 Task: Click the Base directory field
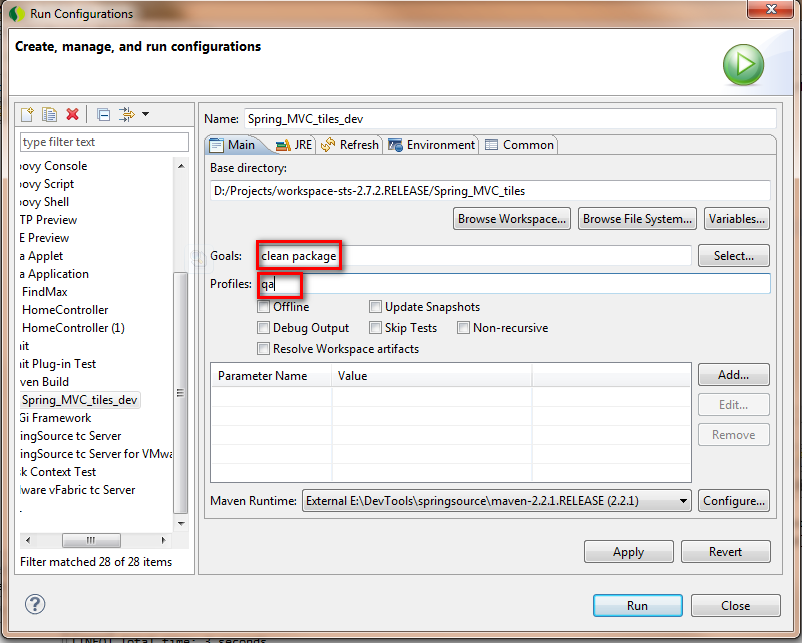(x=490, y=191)
